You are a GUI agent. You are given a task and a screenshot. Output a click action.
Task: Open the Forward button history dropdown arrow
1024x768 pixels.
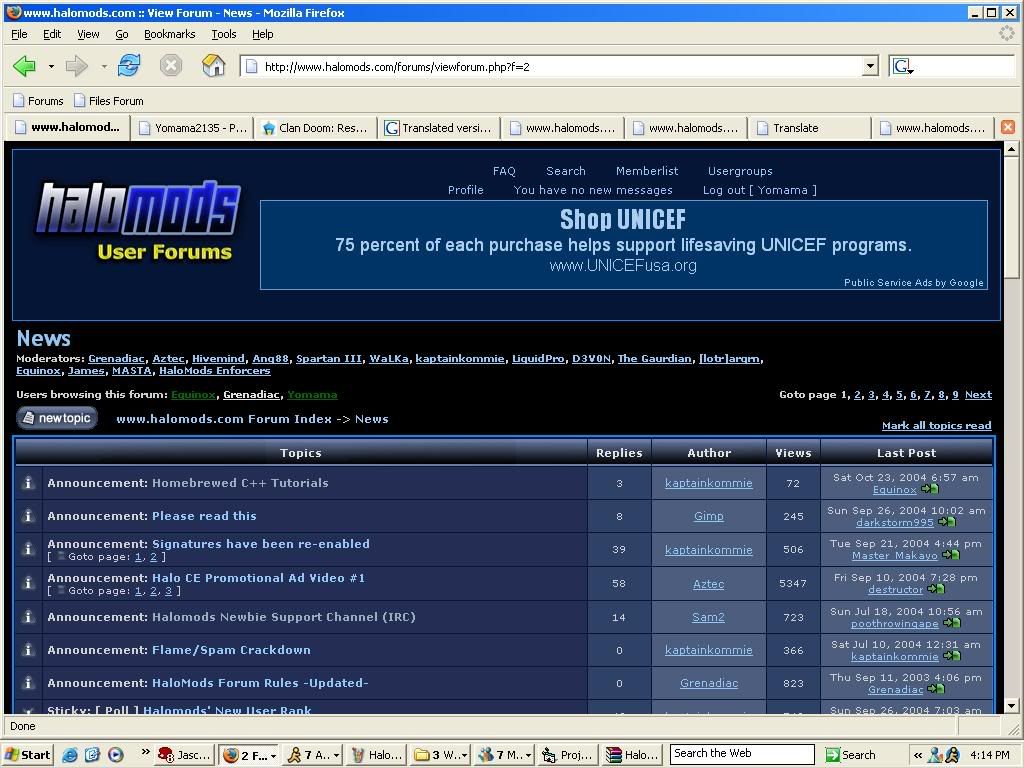point(104,66)
